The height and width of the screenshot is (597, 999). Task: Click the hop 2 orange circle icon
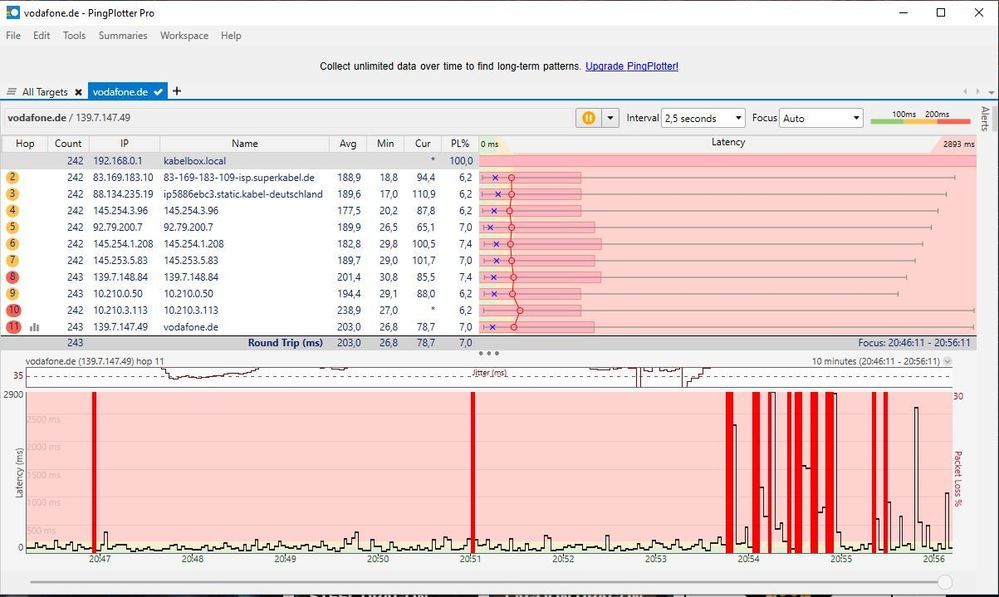[x=13, y=177]
